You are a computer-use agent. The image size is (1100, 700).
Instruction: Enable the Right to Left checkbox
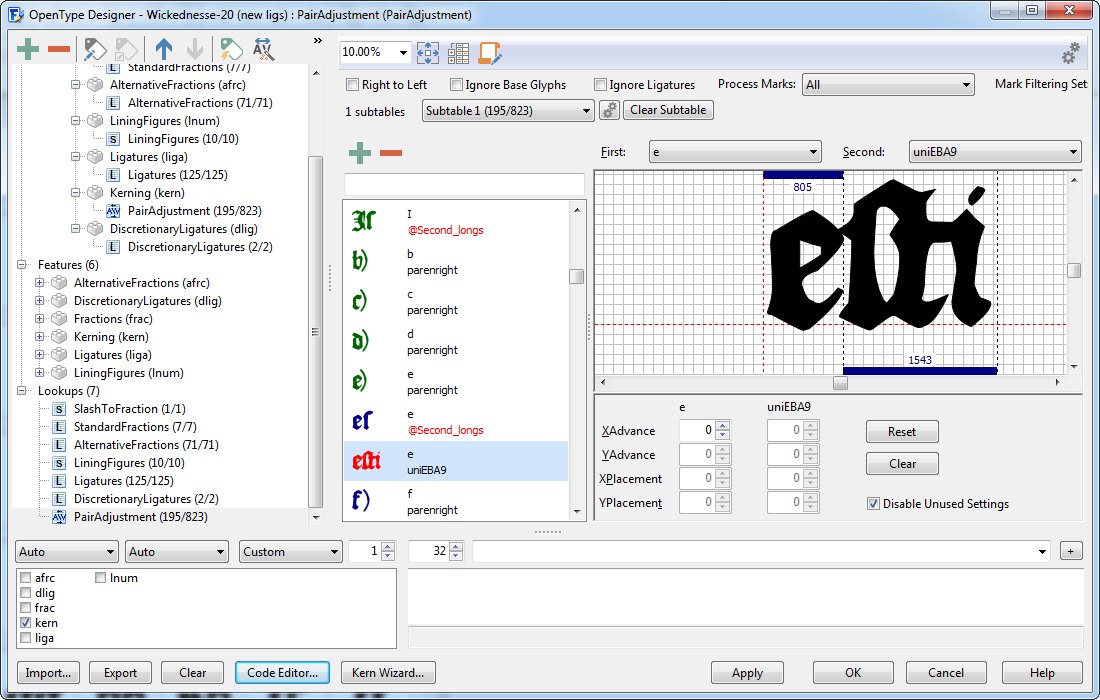tap(352, 85)
